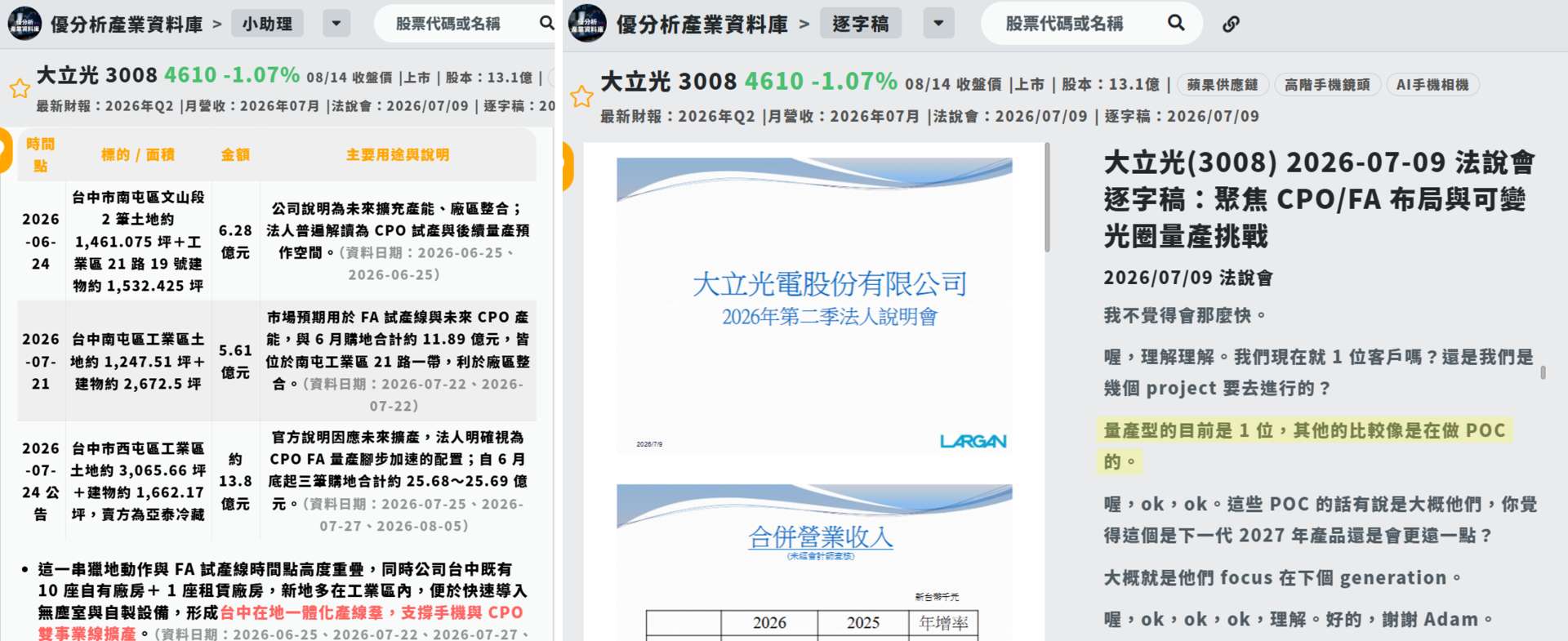The width and height of the screenshot is (1568, 641).
Task: Click the explanation starting 市場預期用於 FA 試產線
Action: 398,361
